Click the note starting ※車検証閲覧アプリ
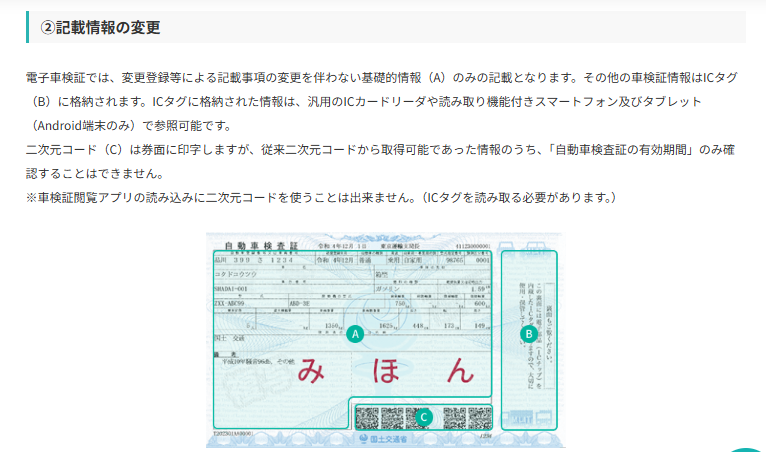The height and width of the screenshot is (452, 766). coord(320,197)
